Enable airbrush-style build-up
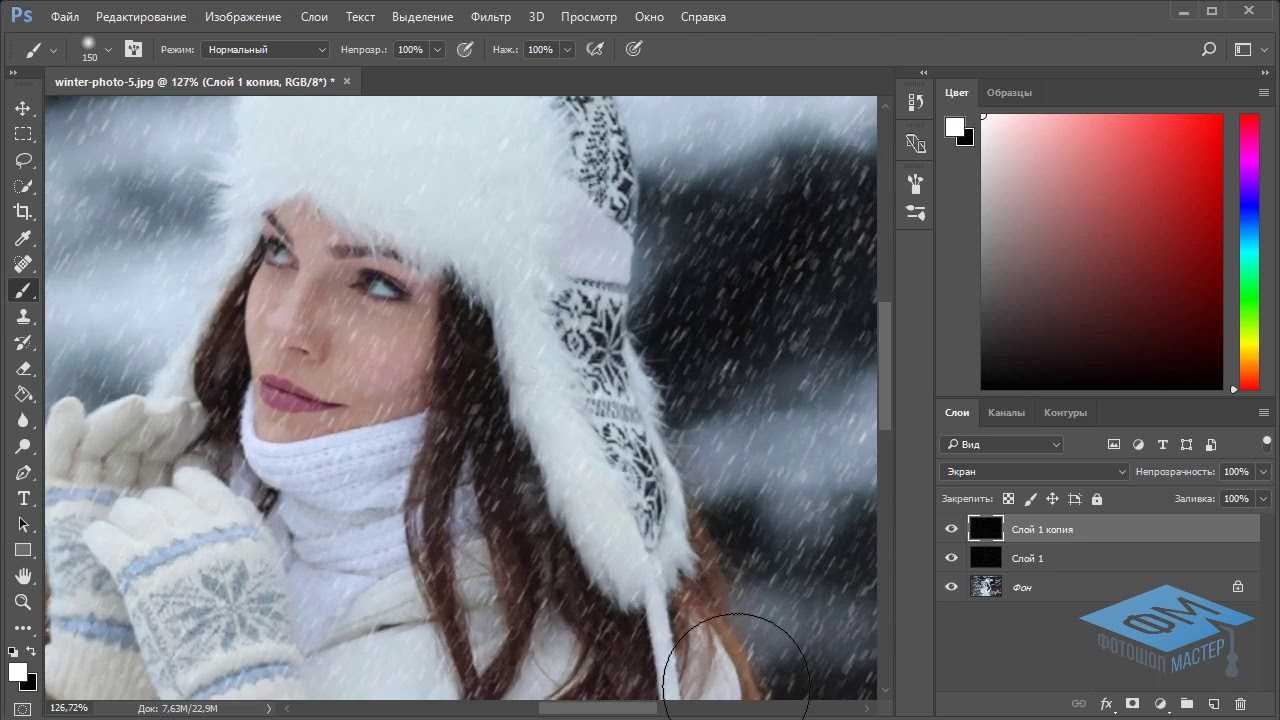This screenshot has width=1280, height=720. (595, 49)
